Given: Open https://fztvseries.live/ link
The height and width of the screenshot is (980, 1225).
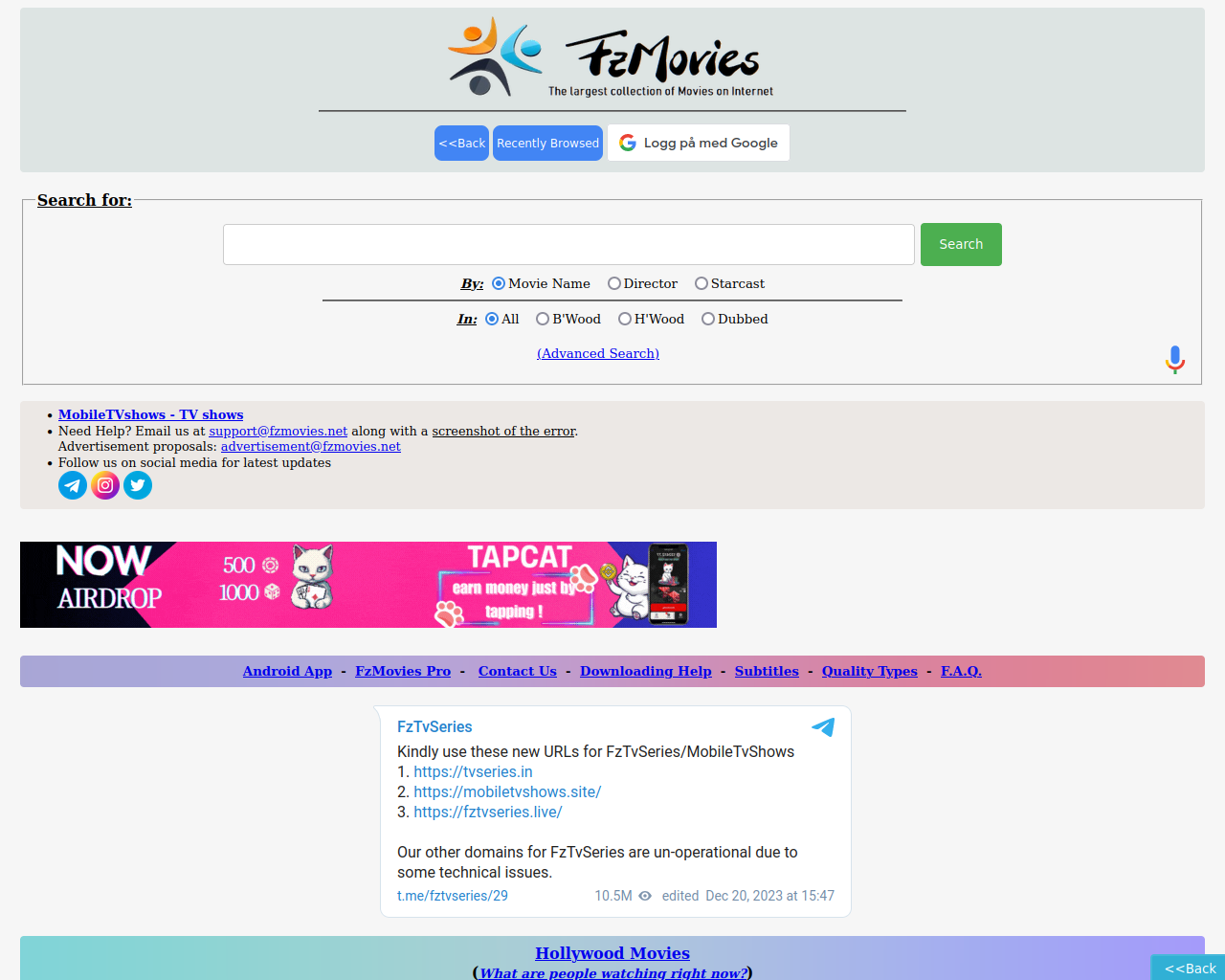Looking at the screenshot, I should (488, 812).
